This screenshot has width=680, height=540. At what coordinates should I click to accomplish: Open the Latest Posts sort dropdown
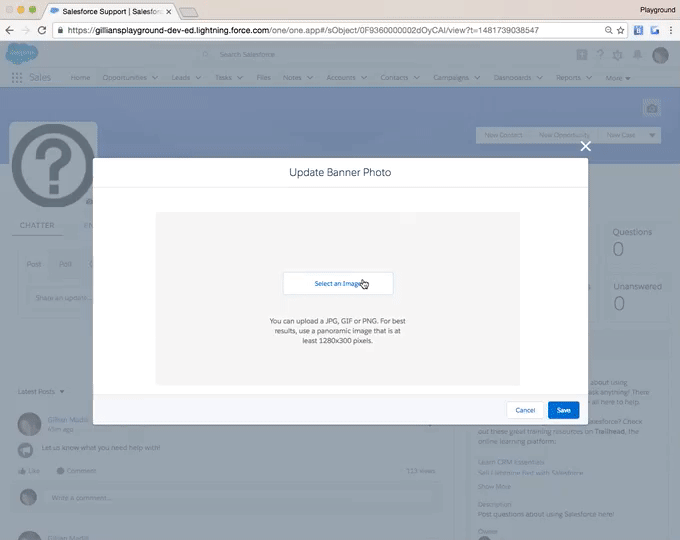pyautogui.click(x=41, y=392)
